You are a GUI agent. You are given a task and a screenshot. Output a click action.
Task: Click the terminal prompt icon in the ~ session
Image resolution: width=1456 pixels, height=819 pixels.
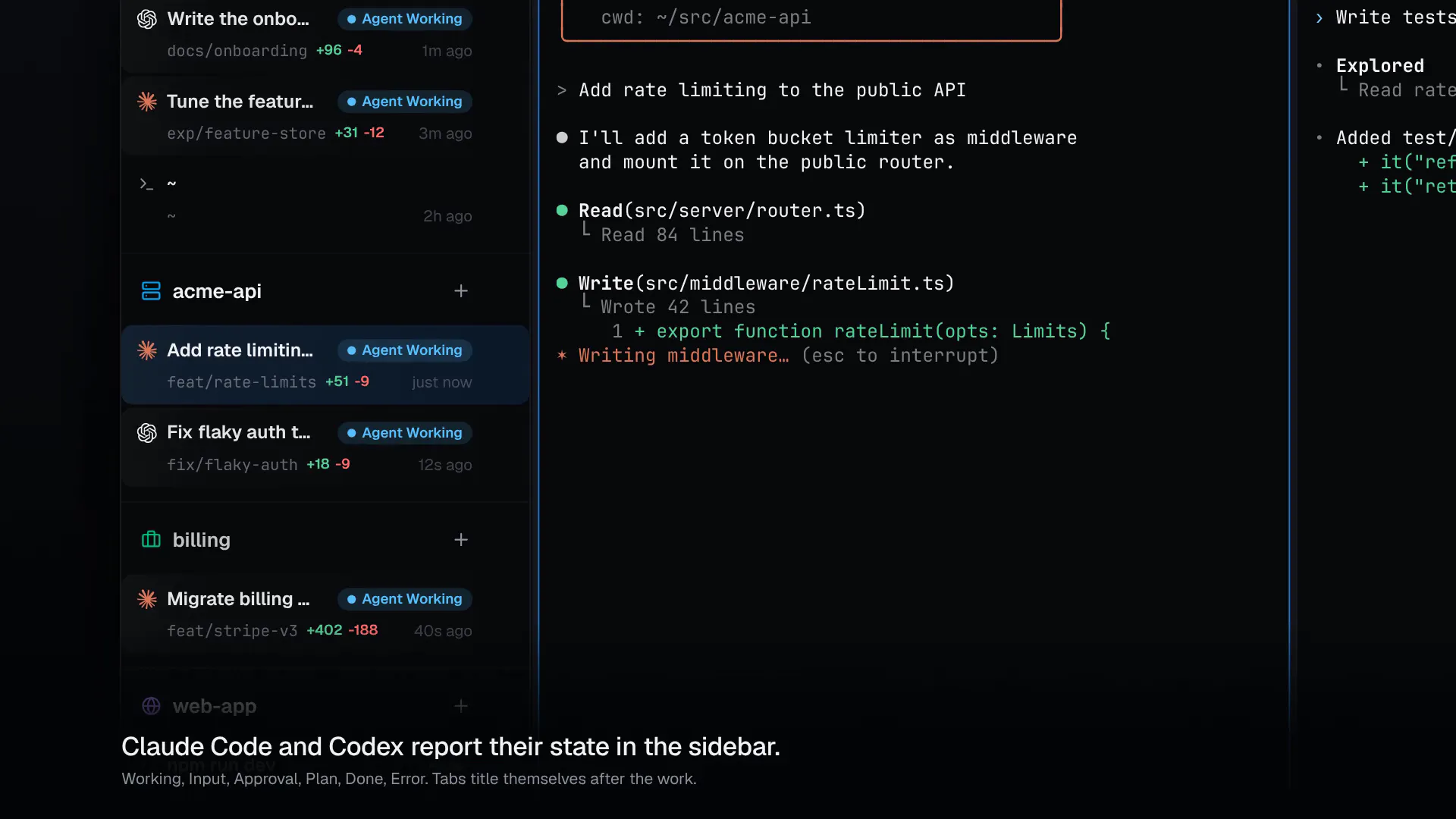[146, 184]
